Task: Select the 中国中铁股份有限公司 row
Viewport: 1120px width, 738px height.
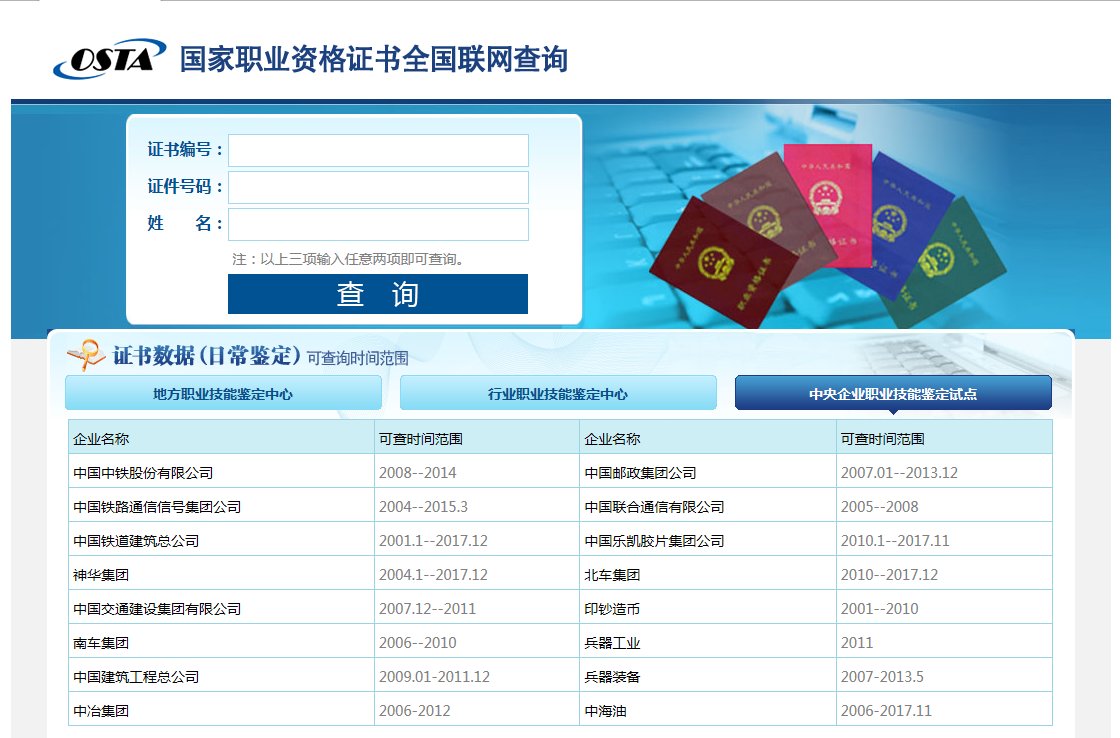Action: coord(143,473)
